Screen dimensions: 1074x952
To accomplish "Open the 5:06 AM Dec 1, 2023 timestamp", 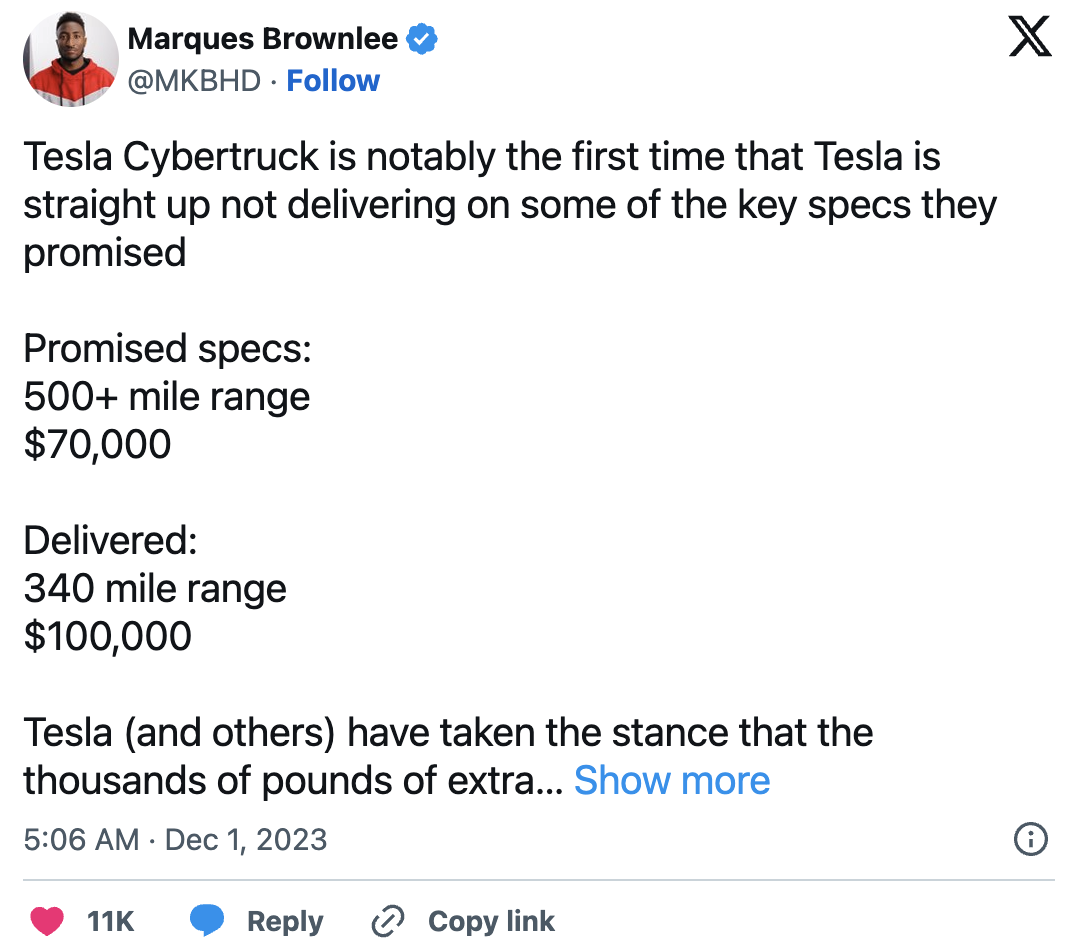I will coord(175,839).
